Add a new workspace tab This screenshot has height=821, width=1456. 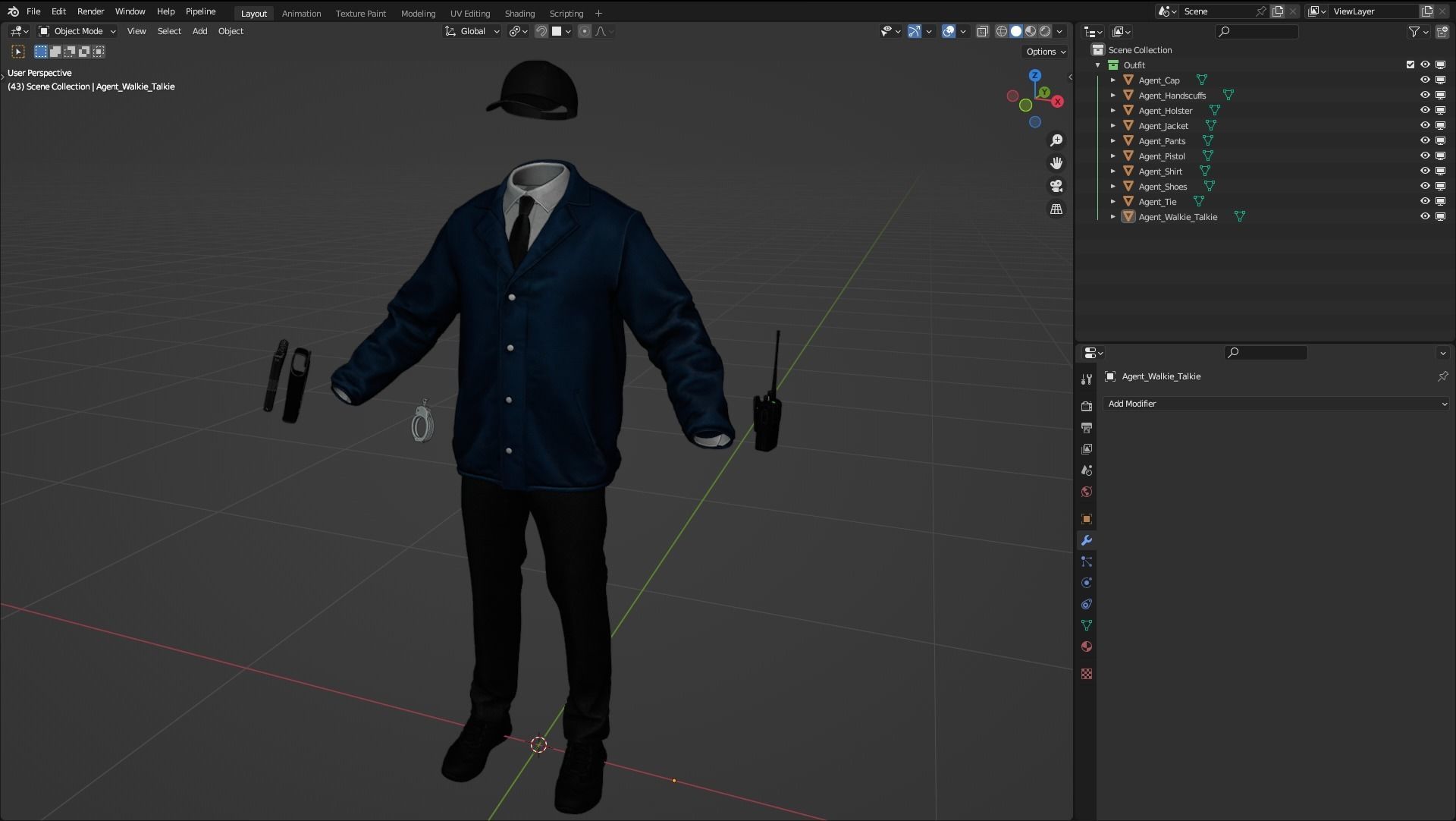[598, 13]
